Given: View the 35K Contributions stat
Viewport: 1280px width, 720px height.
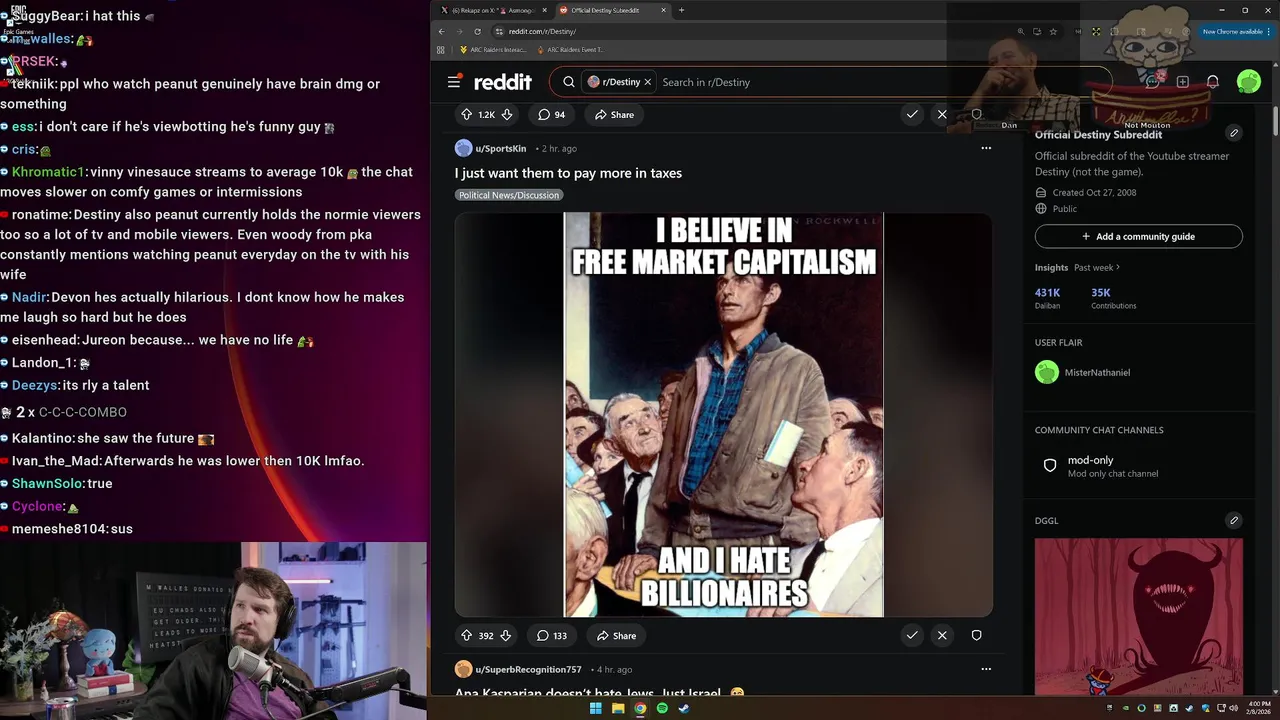Looking at the screenshot, I should [1113, 298].
